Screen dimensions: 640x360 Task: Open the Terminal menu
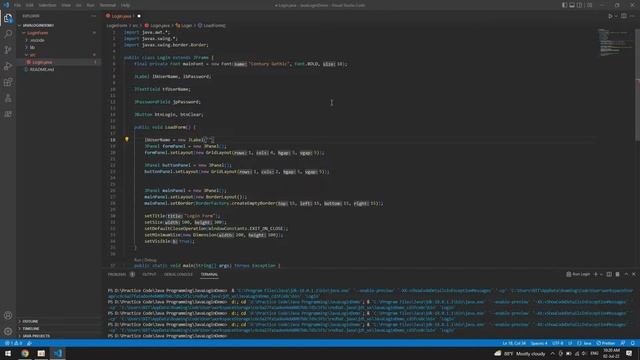coord(108,5)
